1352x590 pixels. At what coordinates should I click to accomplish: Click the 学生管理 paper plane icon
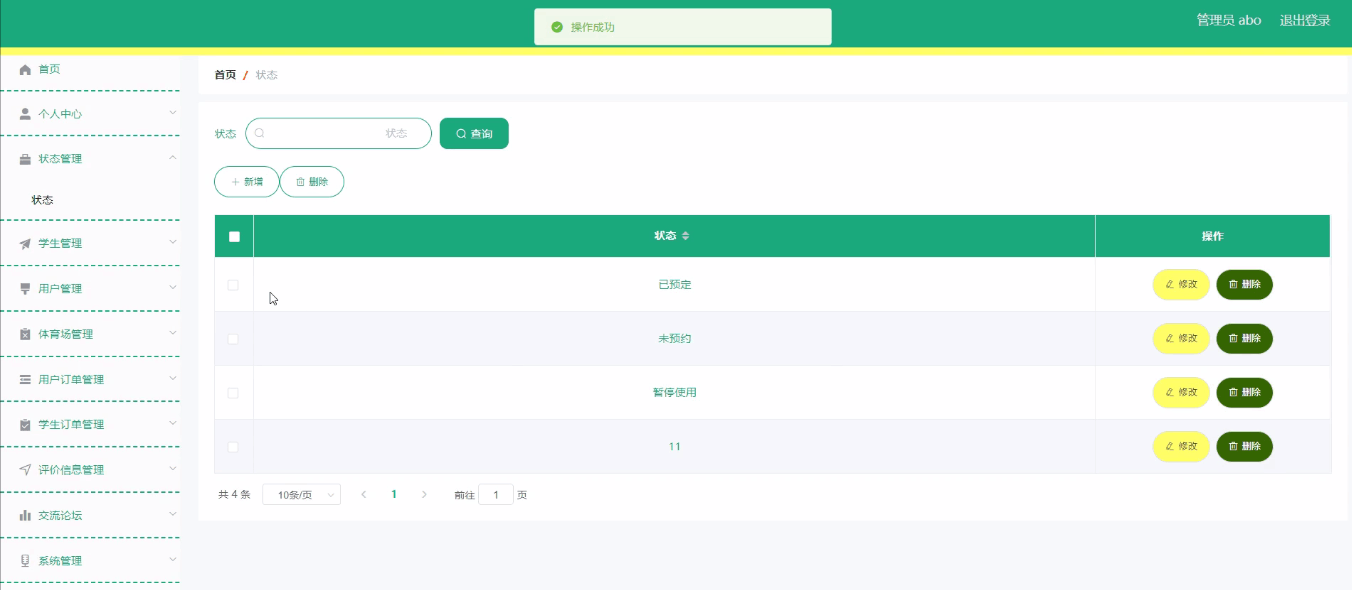point(24,243)
